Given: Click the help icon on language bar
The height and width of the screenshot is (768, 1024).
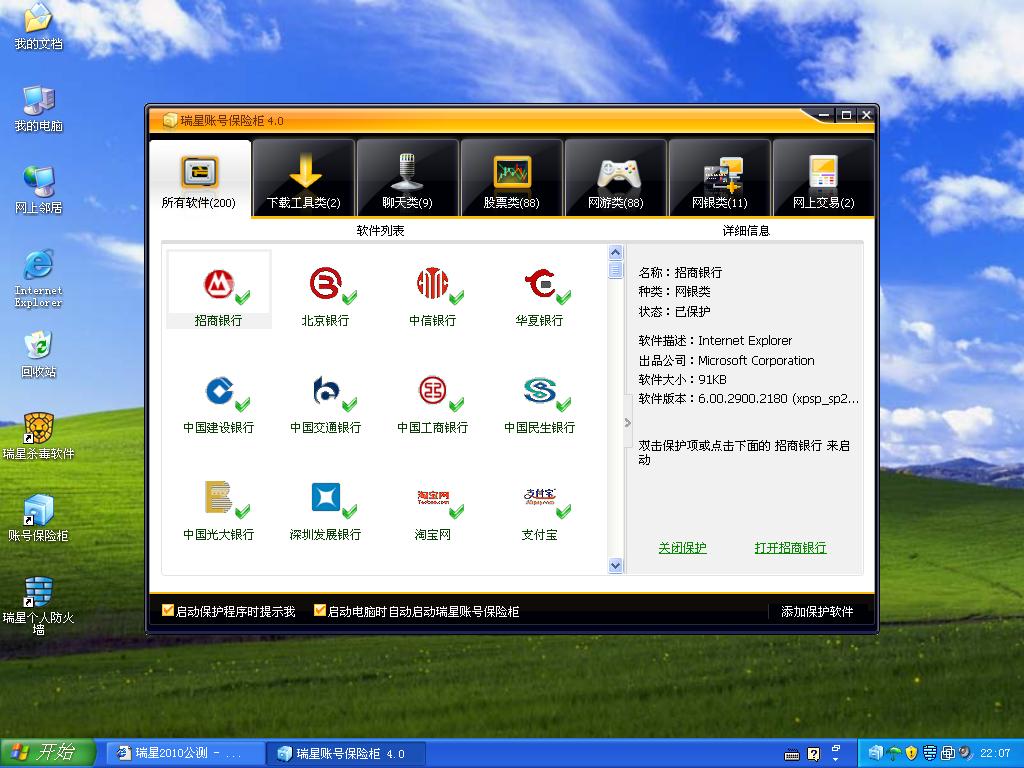Looking at the screenshot, I should tap(814, 754).
